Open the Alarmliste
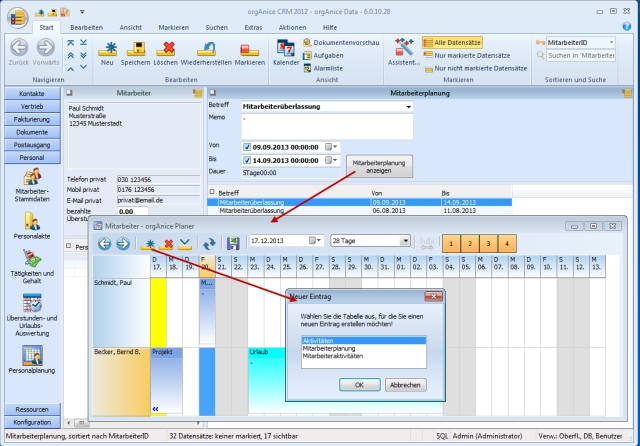This screenshot has width=640, height=446. coord(323,69)
